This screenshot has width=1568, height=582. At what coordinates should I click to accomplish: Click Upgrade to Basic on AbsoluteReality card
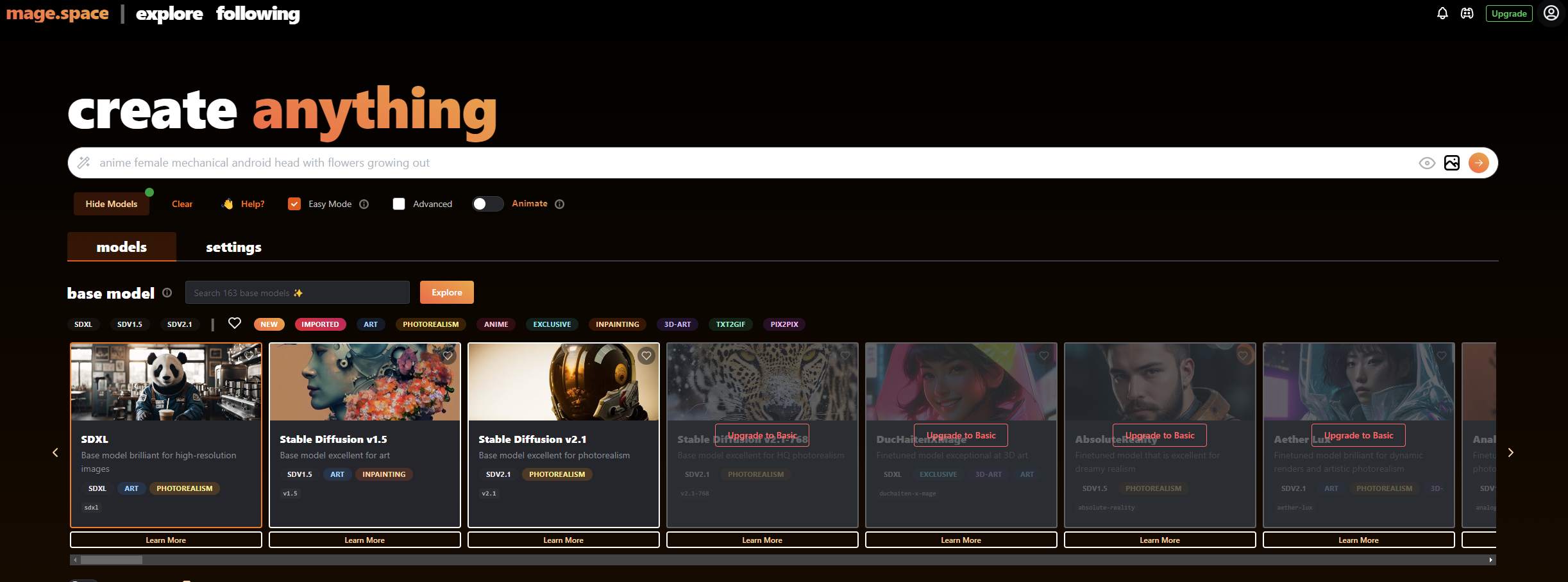[x=1160, y=435]
